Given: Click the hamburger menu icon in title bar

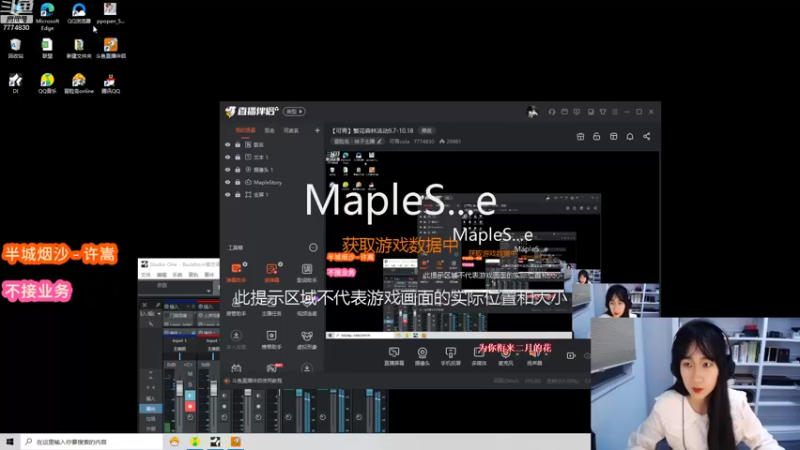Looking at the screenshot, I should pos(615,112).
